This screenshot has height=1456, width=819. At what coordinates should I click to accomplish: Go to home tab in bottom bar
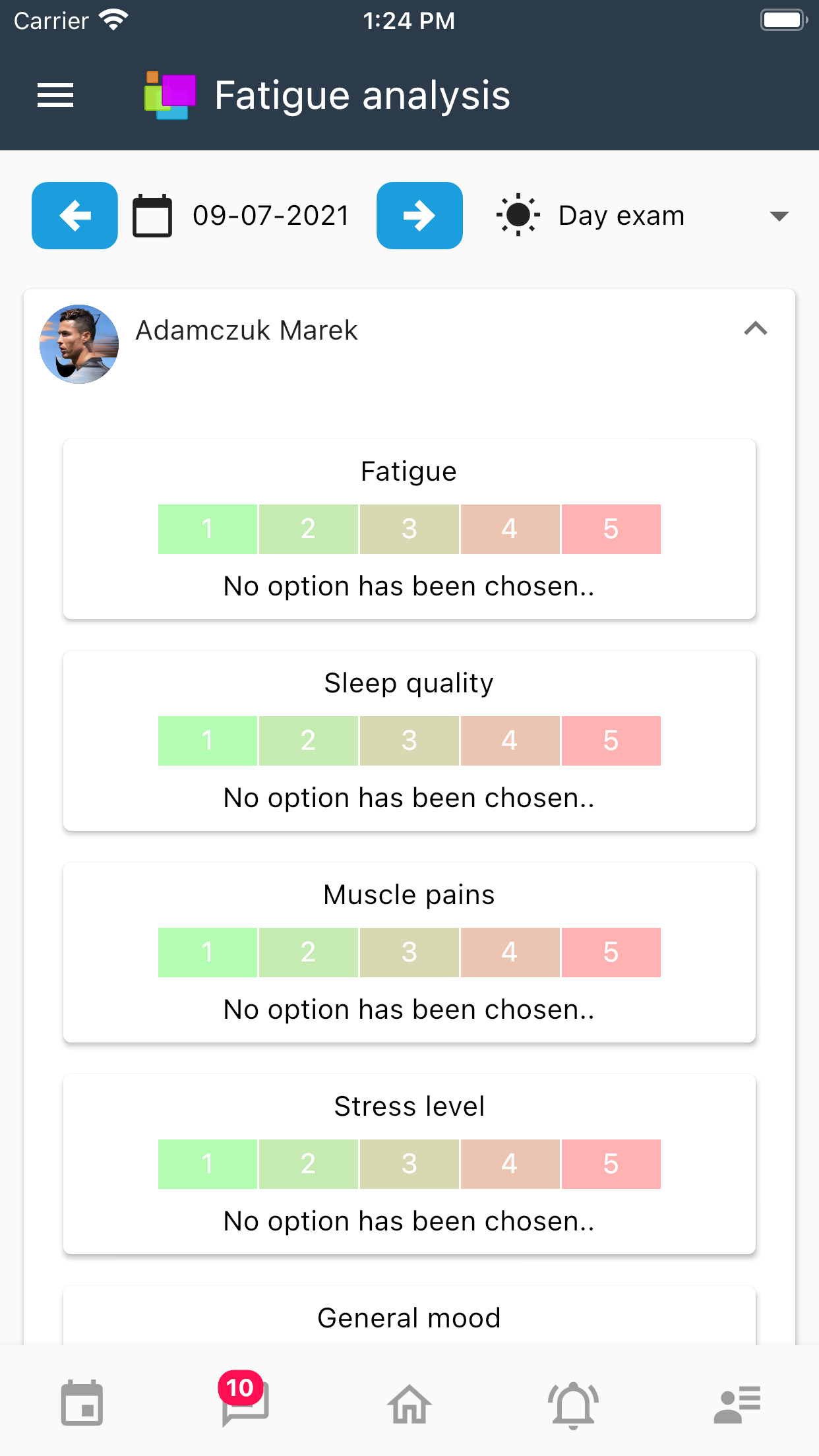point(409,1403)
